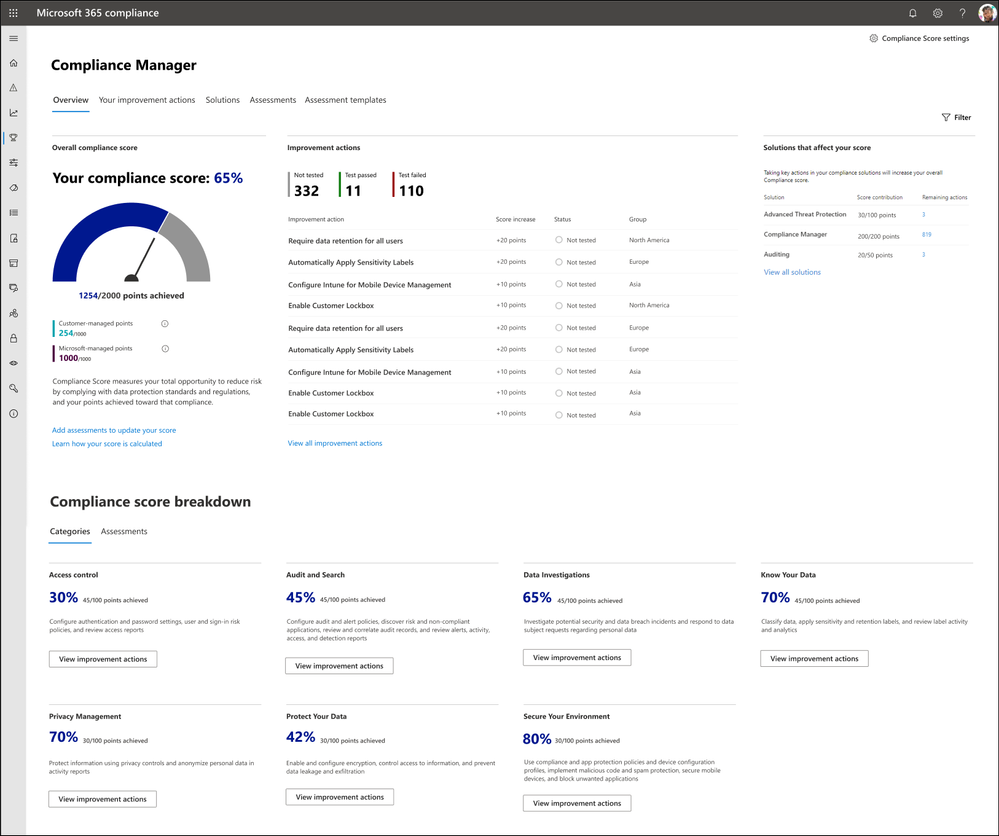Select the Assessments breakdown tab
This screenshot has width=999, height=836.
coord(124,531)
